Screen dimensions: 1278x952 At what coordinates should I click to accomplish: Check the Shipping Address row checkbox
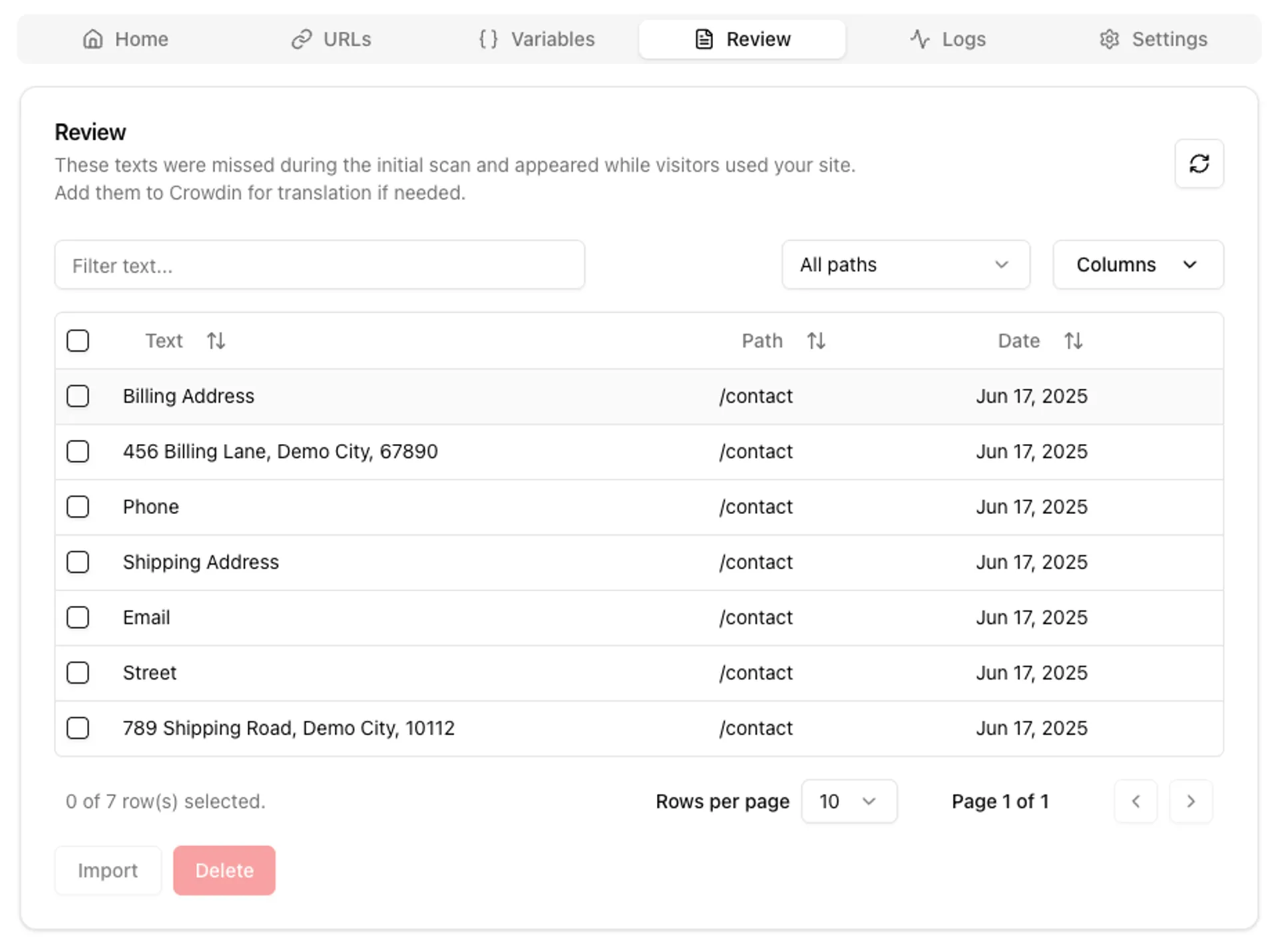coord(78,562)
